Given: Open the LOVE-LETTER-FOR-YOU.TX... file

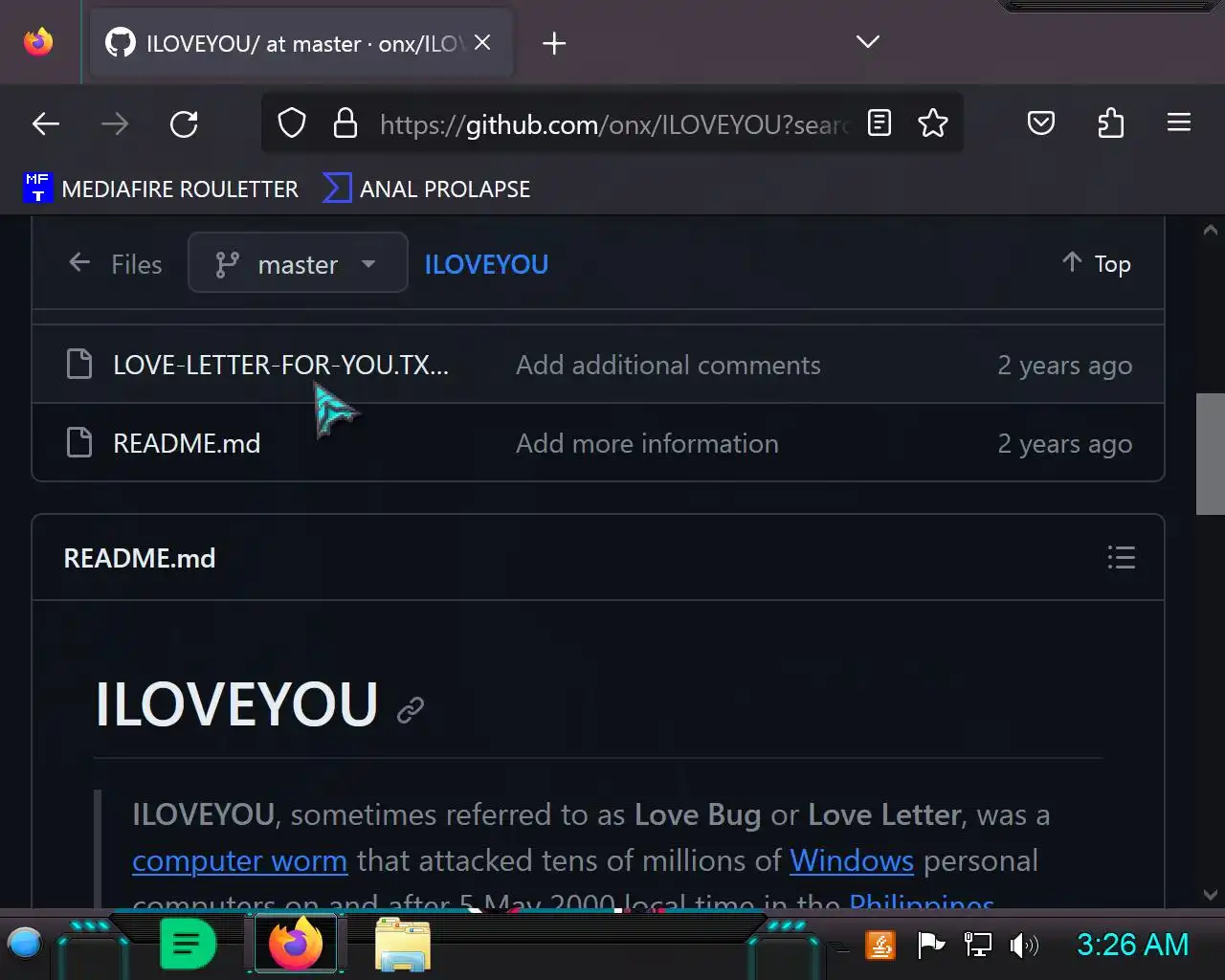Looking at the screenshot, I should pos(280,365).
